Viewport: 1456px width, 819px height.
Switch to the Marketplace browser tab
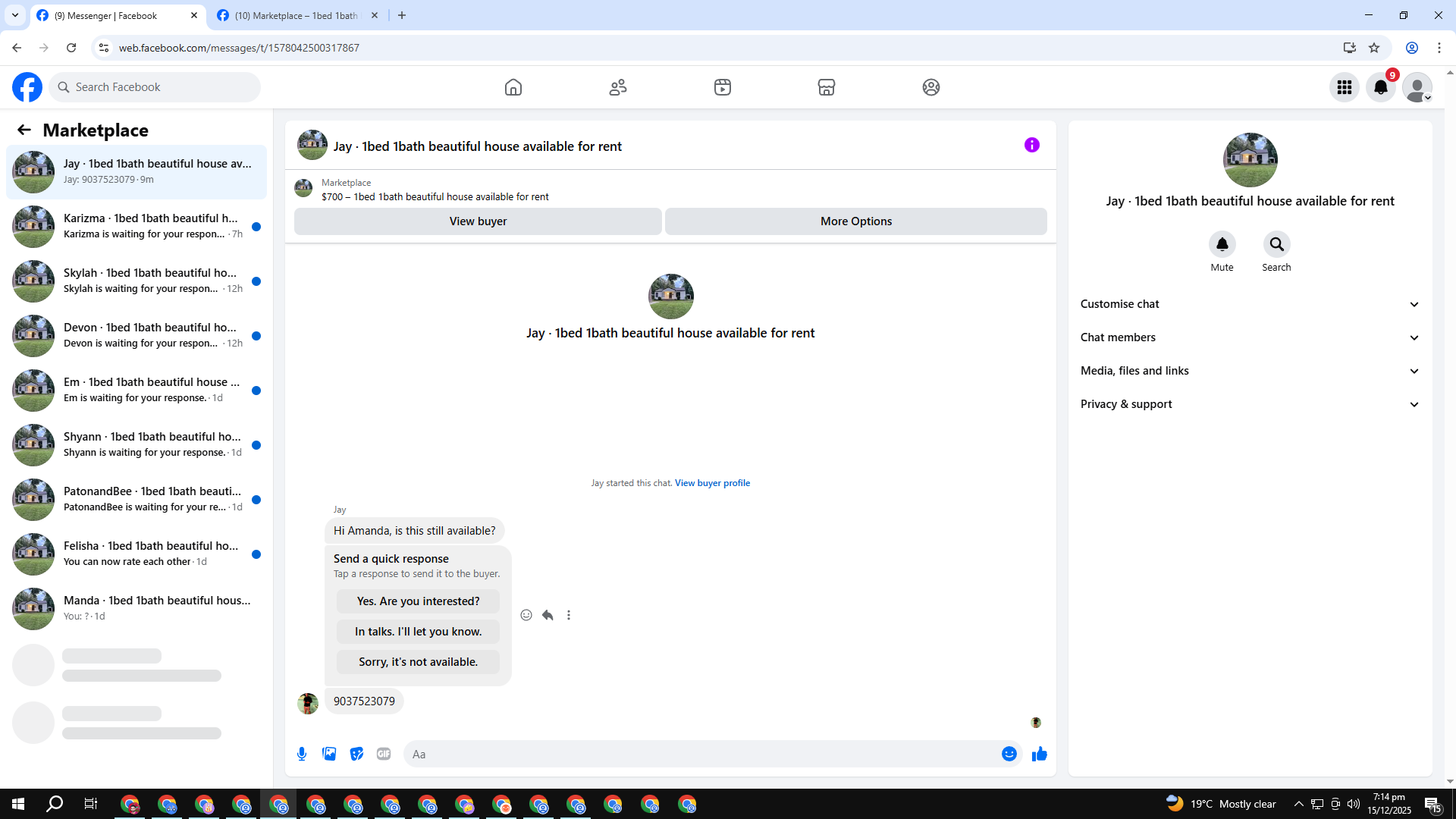click(296, 15)
